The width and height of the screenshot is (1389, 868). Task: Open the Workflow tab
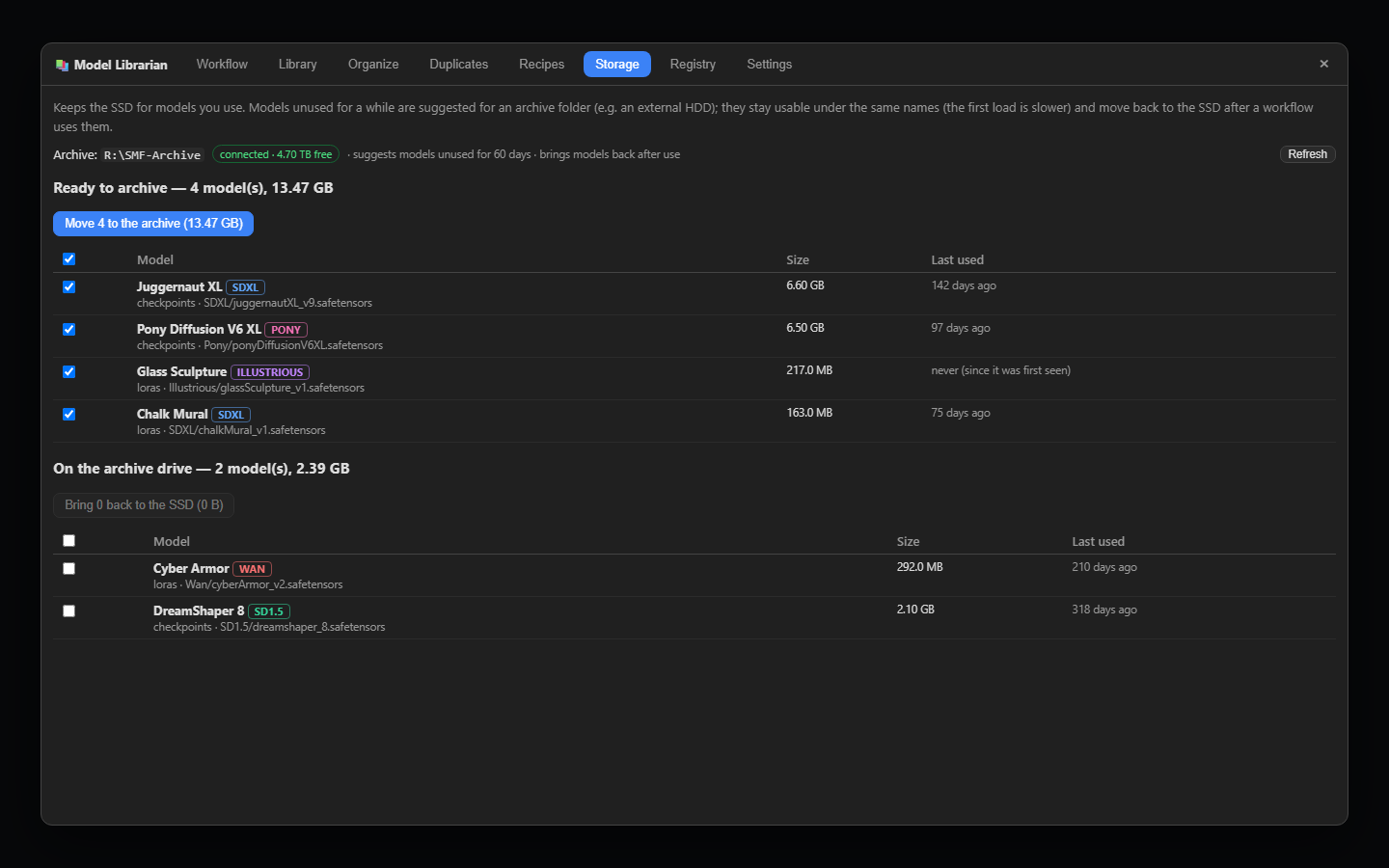(x=222, y=64)
